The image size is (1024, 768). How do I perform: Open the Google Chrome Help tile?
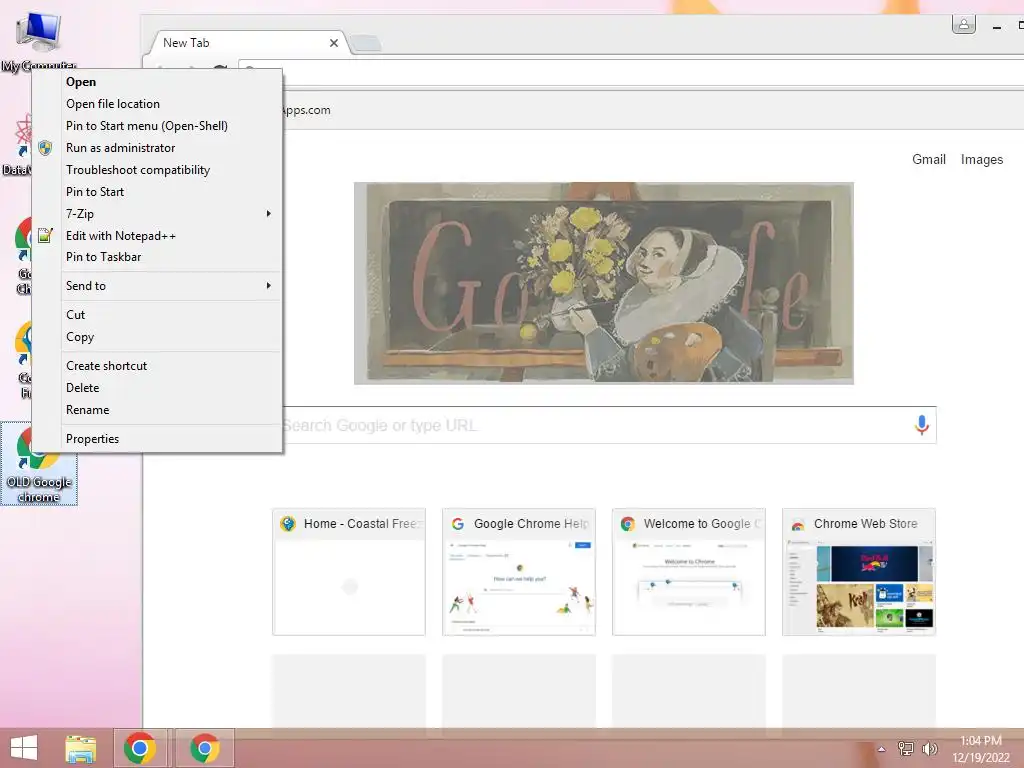pyautogui.click(x=519, y=571)
